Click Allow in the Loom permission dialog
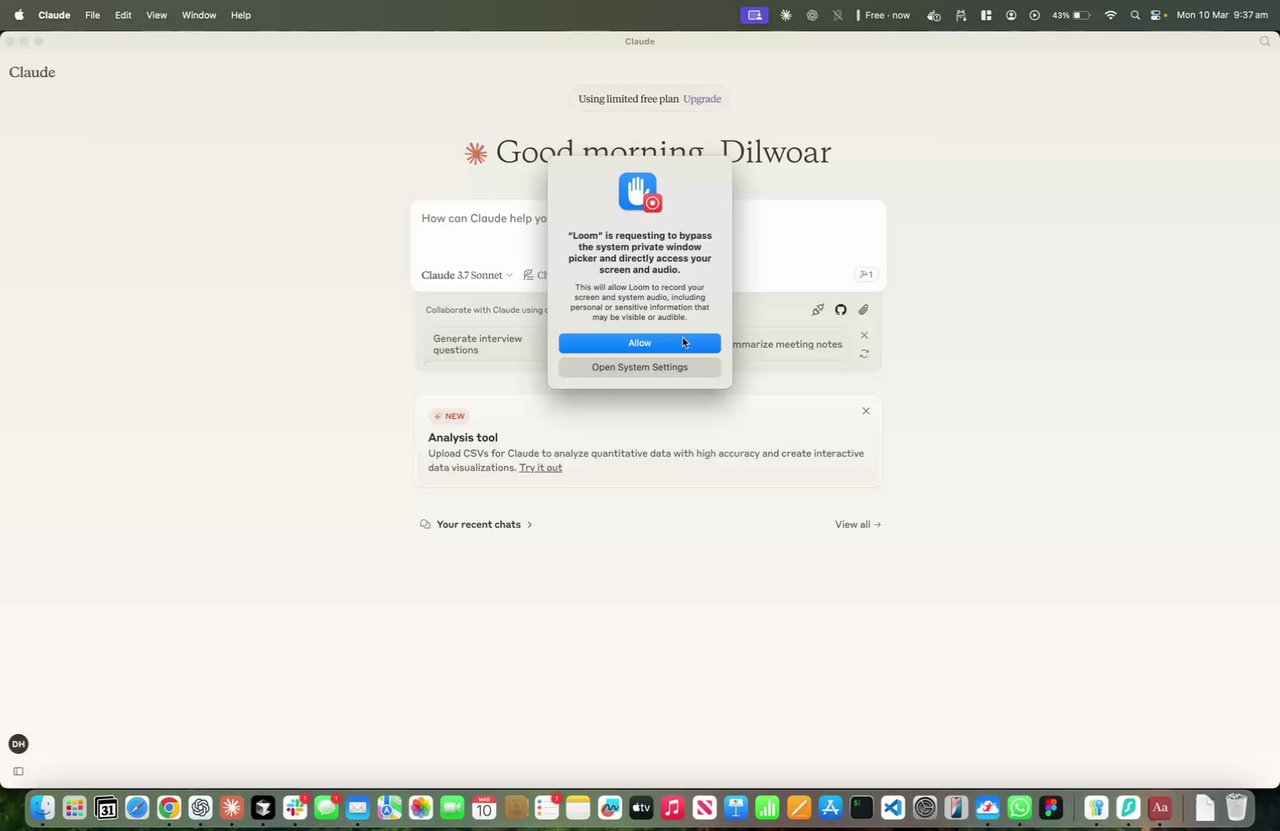Screen dimensions: 1280x831 (x=639, y=343)
